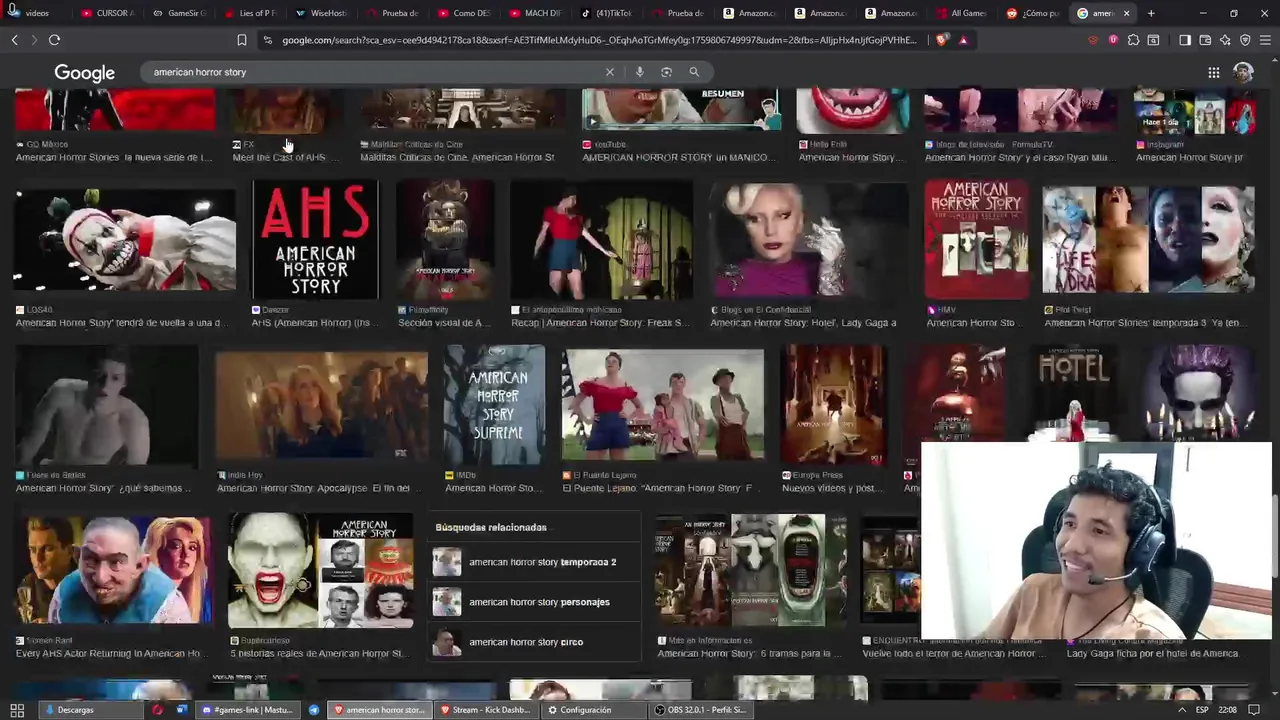Viewport: 1280px width, 720px height.
Task: Click the tab search icon in toolbar
Action: (1153, 40)
